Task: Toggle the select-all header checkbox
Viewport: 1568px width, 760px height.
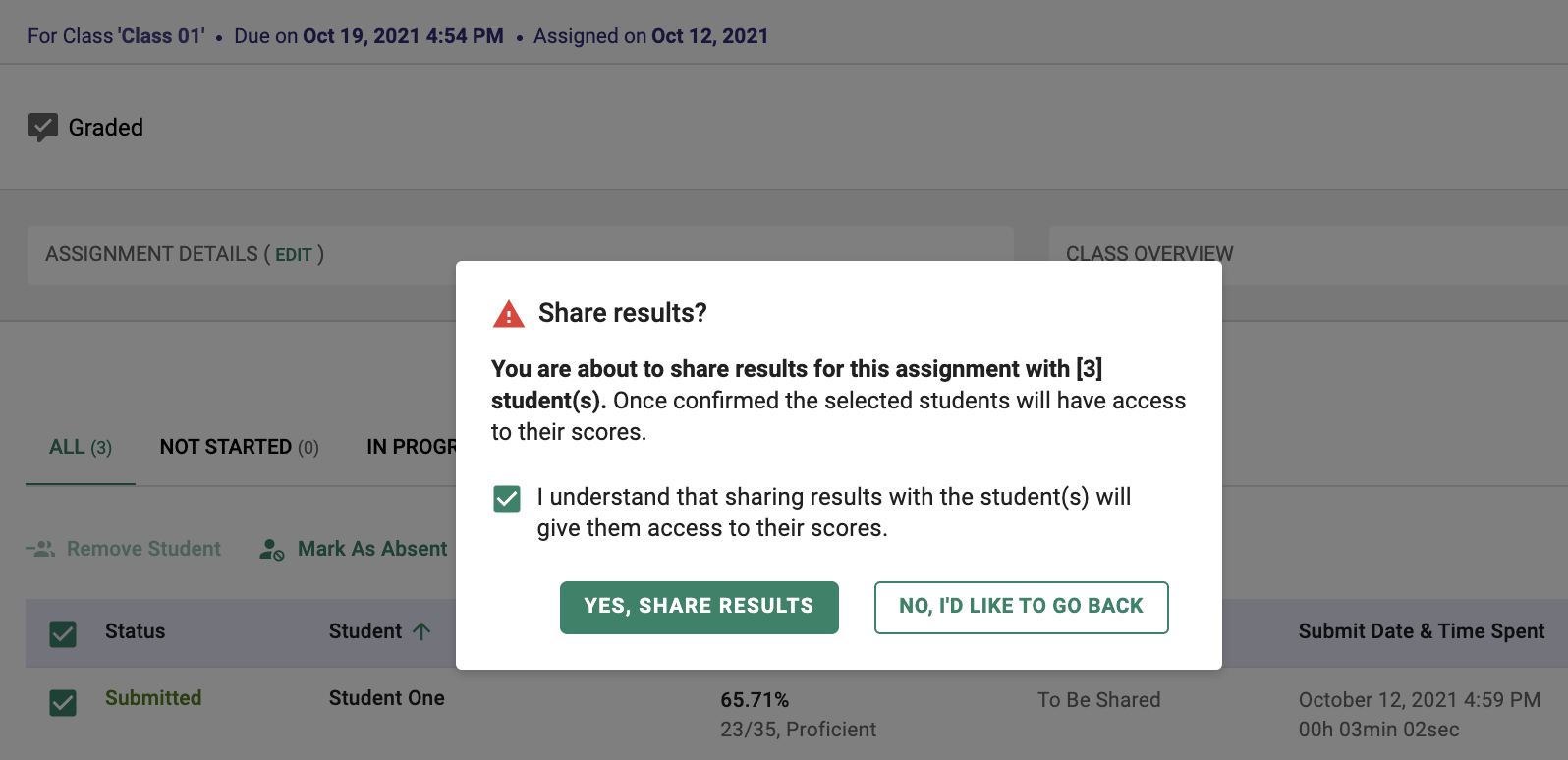Action: (x=63, y=633)
